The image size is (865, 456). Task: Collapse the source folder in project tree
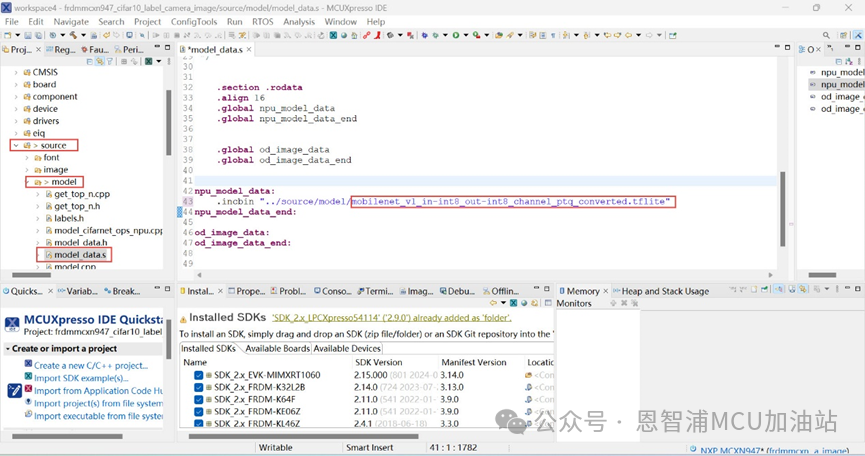pyautogui.click(x=16, y=145)
